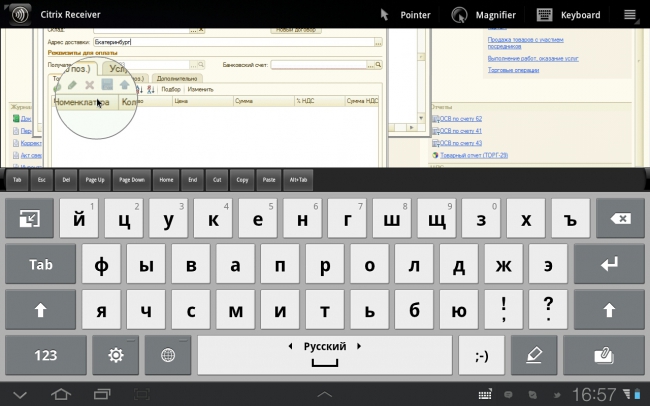Activate the Magnifier tool in Citrix bar
This screenshot has height=406, width=650.
coord(483,15)
